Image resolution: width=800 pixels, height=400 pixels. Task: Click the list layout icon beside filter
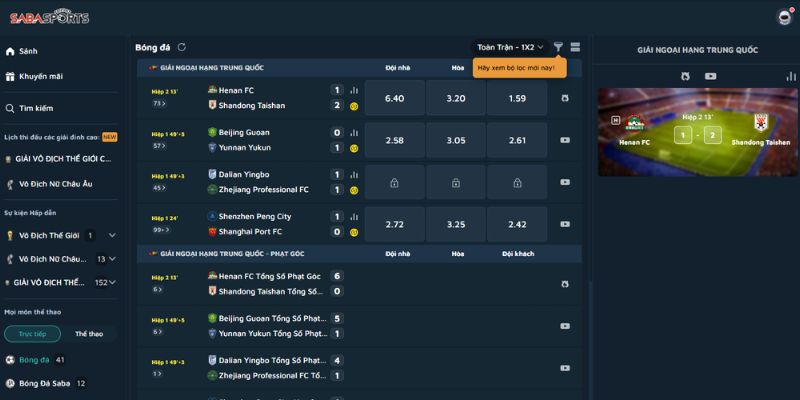[x=575, y=47]
